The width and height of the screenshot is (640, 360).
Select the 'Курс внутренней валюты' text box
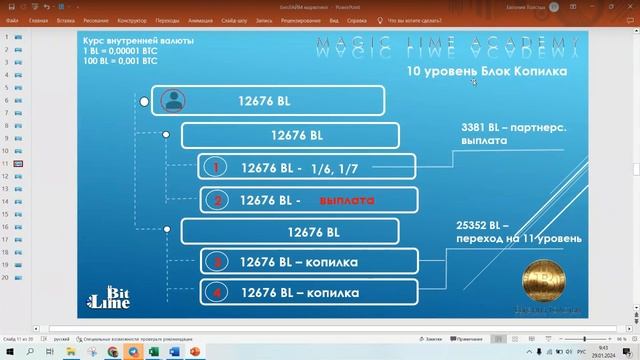138,51
